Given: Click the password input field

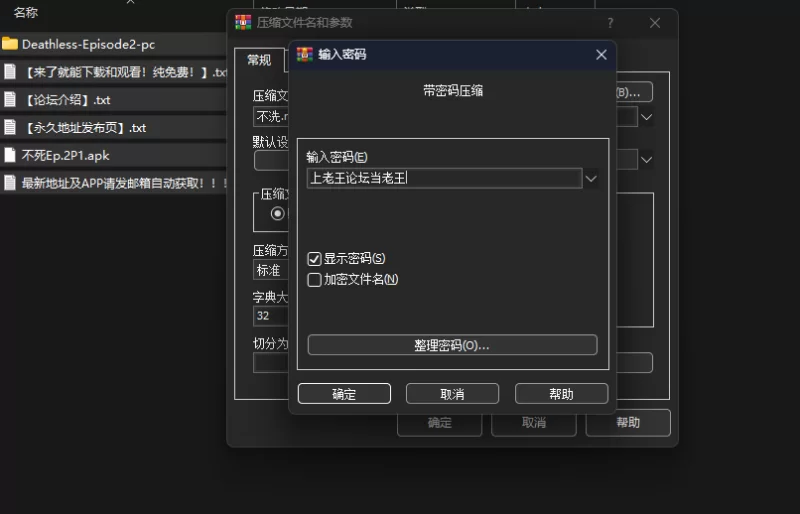Looking at the screenshot, I should click(444, 179).
